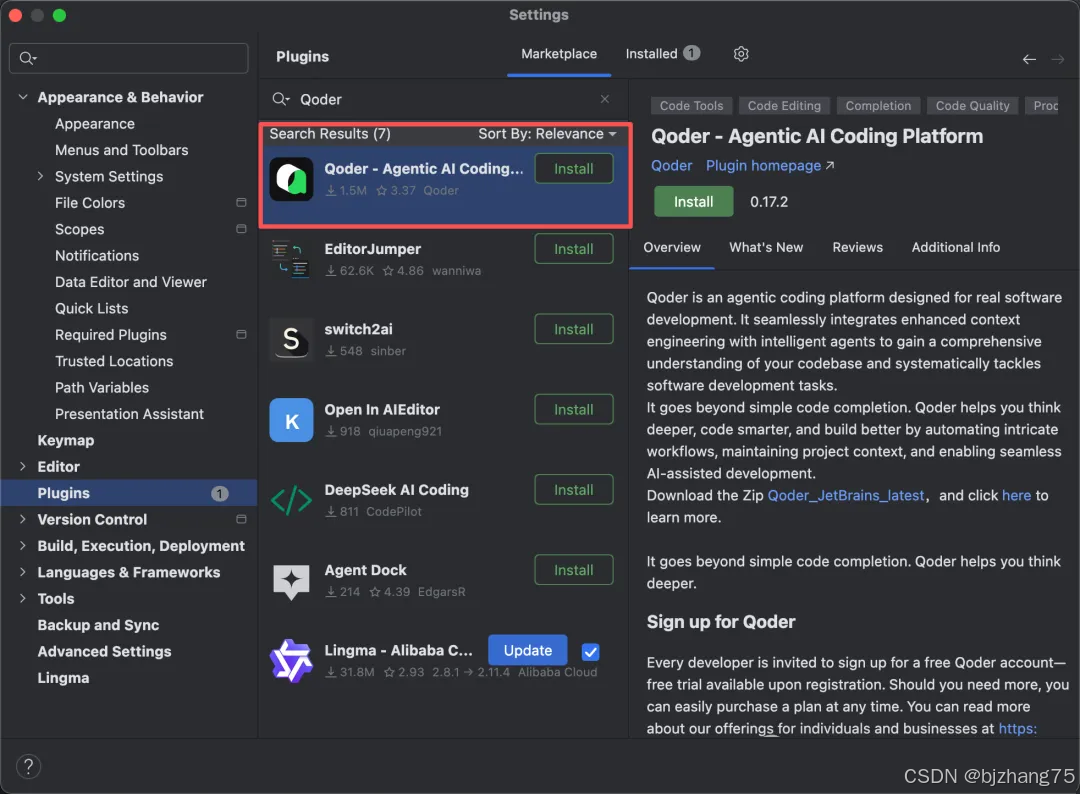Select Backup and Sync settings
This screenshot has height=794, width=1080.
[x=98, y=625]
